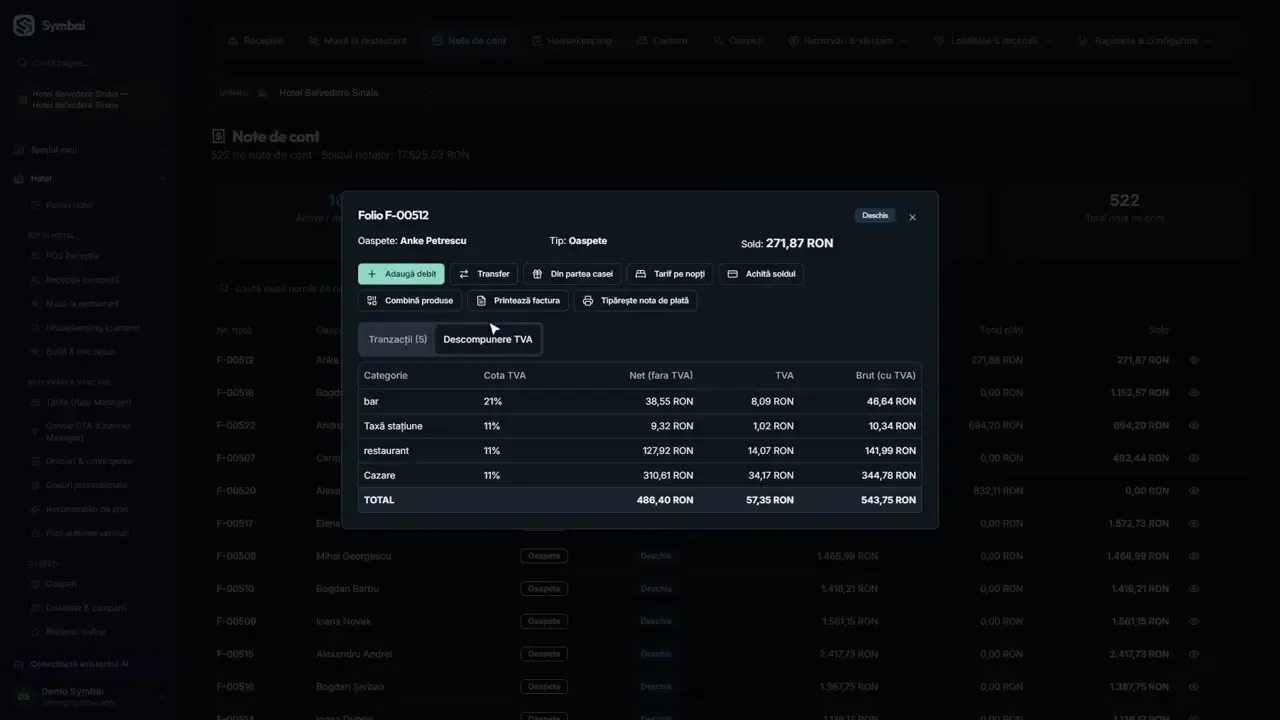Select the Descompunere TVA tab
The image size is (1280, 720).
[x=488, y=339]
